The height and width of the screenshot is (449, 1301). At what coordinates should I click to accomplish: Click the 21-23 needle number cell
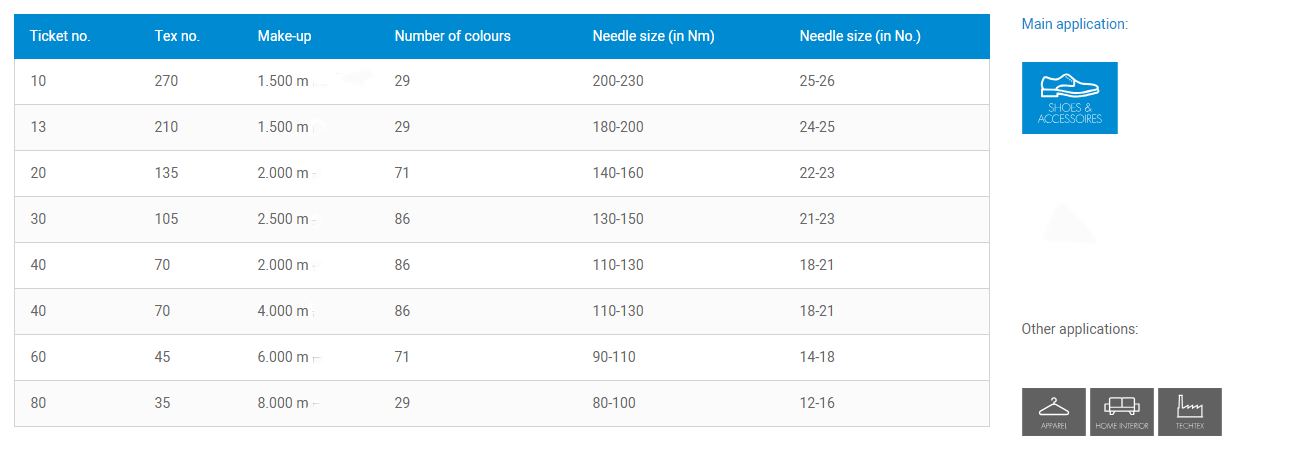coord(817,219)
